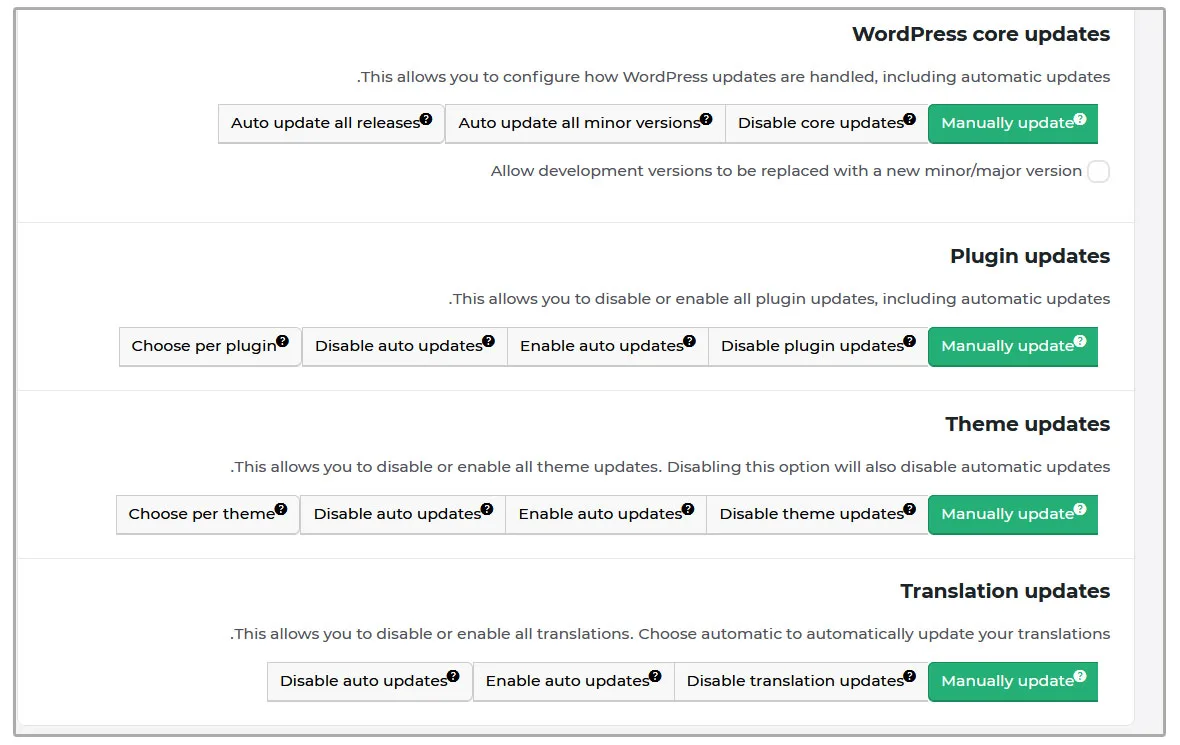Open help icon on theme Disable auto updates
The image size is (1180, 745).
tap(487, 509)
